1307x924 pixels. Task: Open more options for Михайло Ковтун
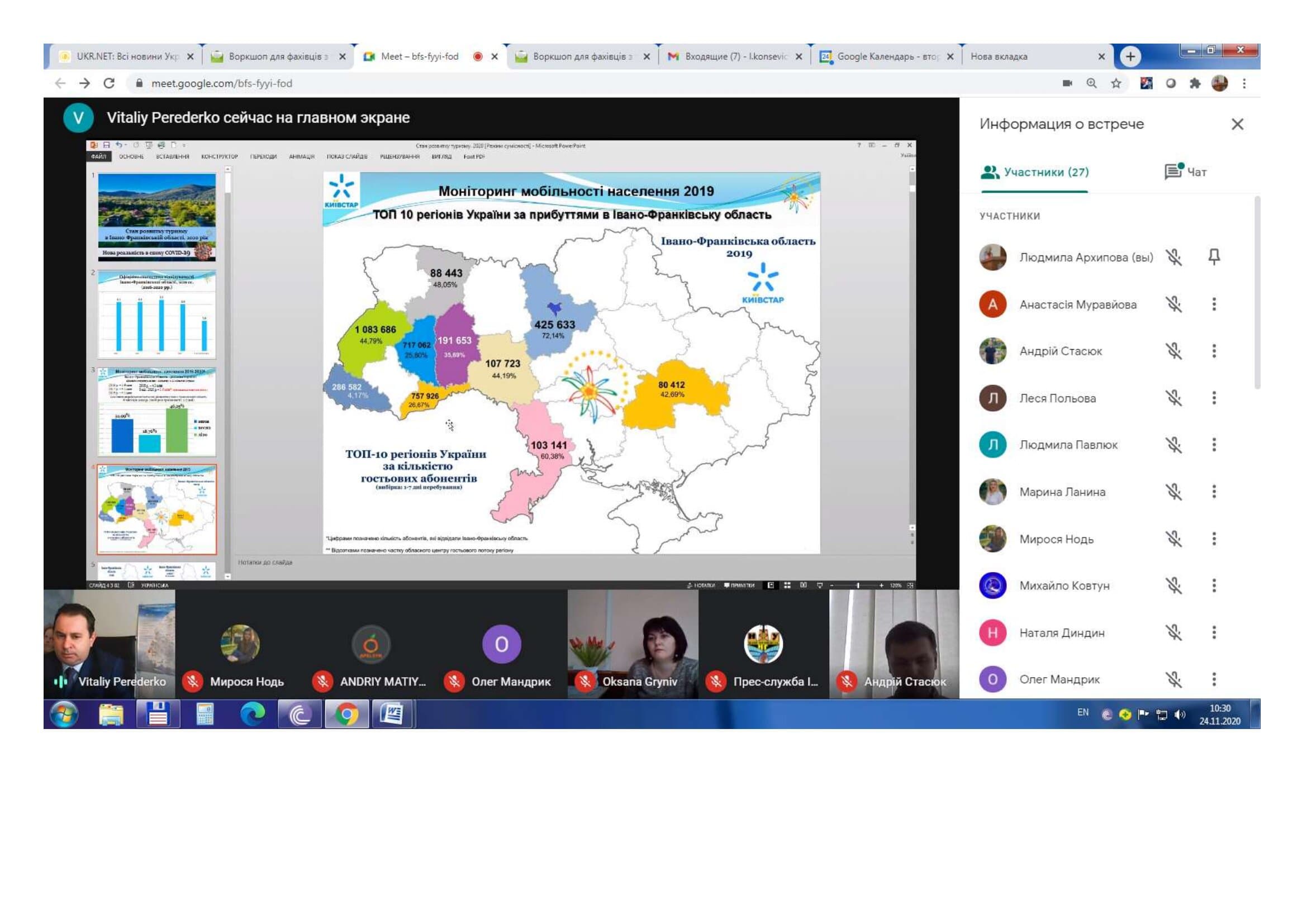[1214, 585]
